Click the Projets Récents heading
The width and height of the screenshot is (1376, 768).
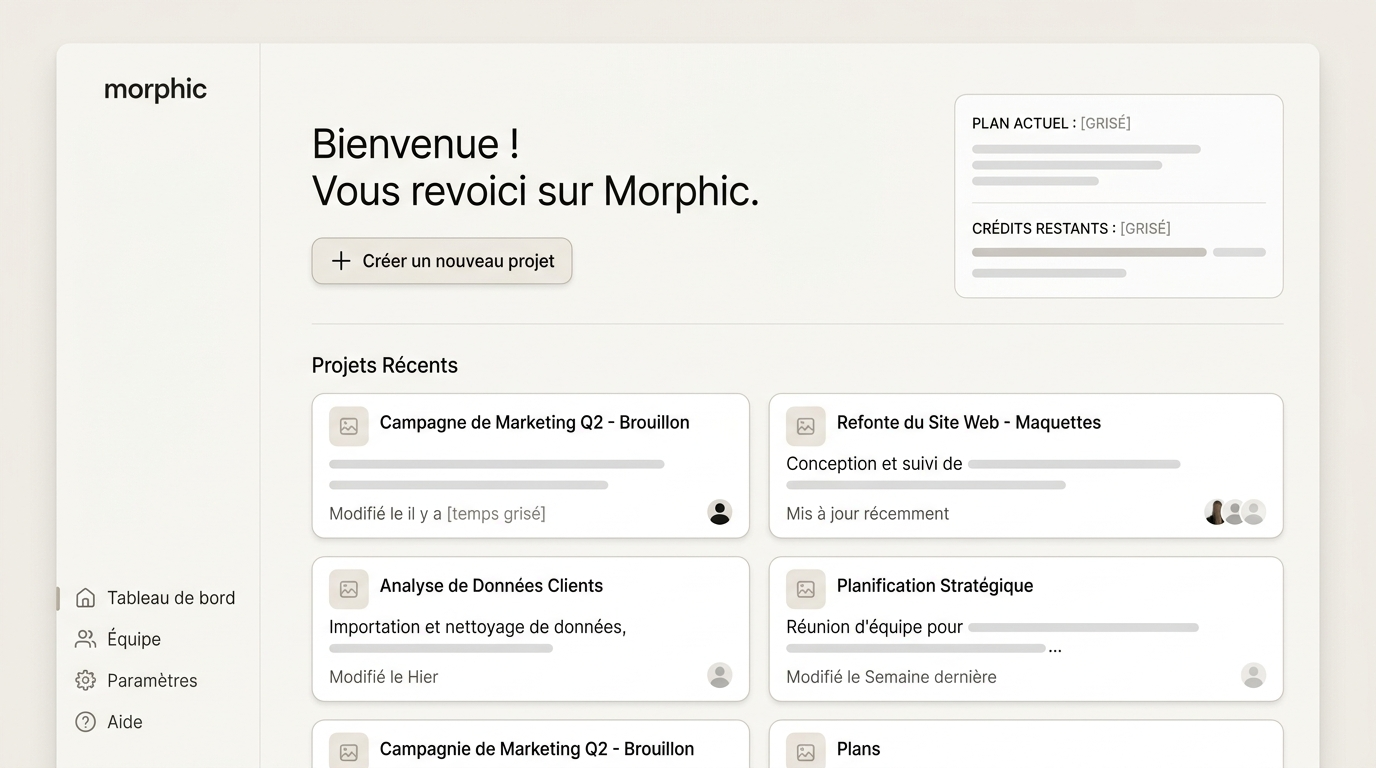click(385, 365)
